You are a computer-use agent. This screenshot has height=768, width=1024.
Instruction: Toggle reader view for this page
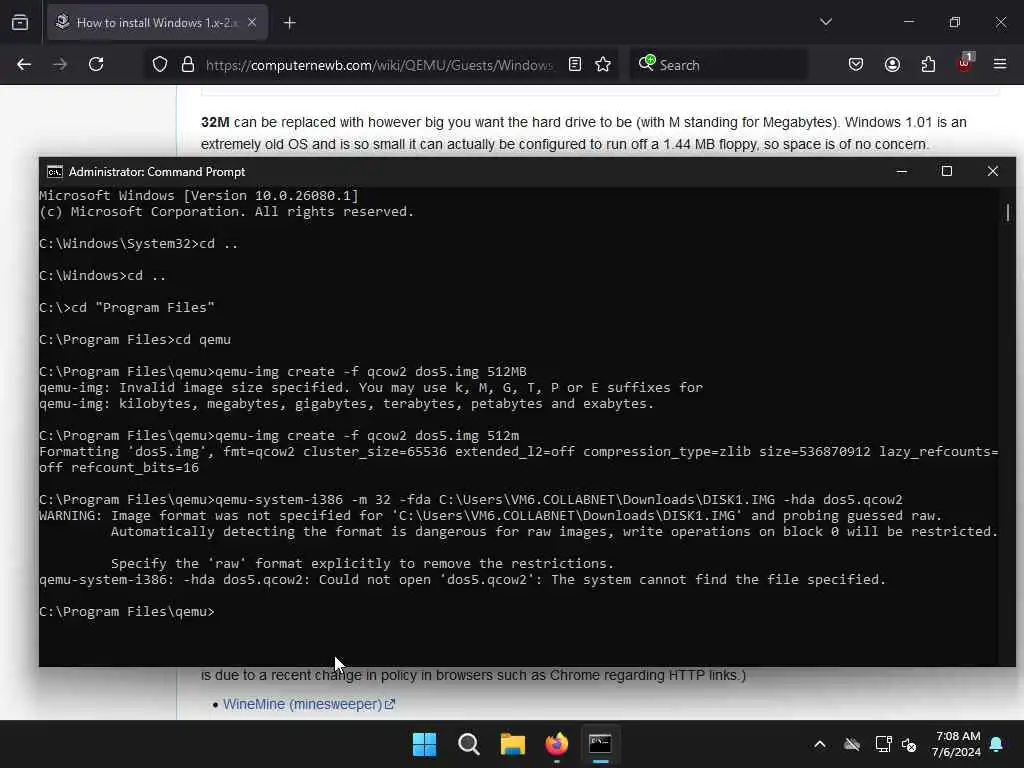[575, 65]
